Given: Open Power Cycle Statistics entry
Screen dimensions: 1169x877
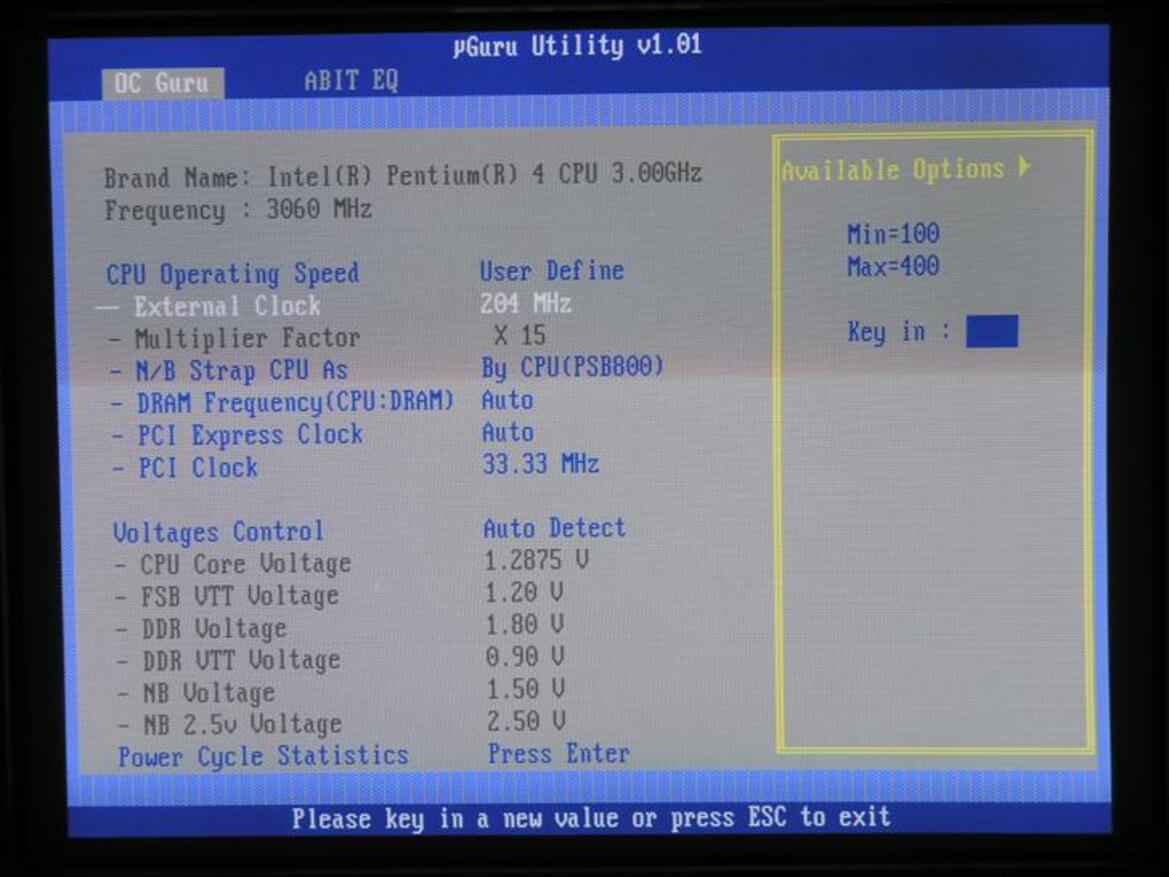Looking at the screenshot, I should pos(263,757).
